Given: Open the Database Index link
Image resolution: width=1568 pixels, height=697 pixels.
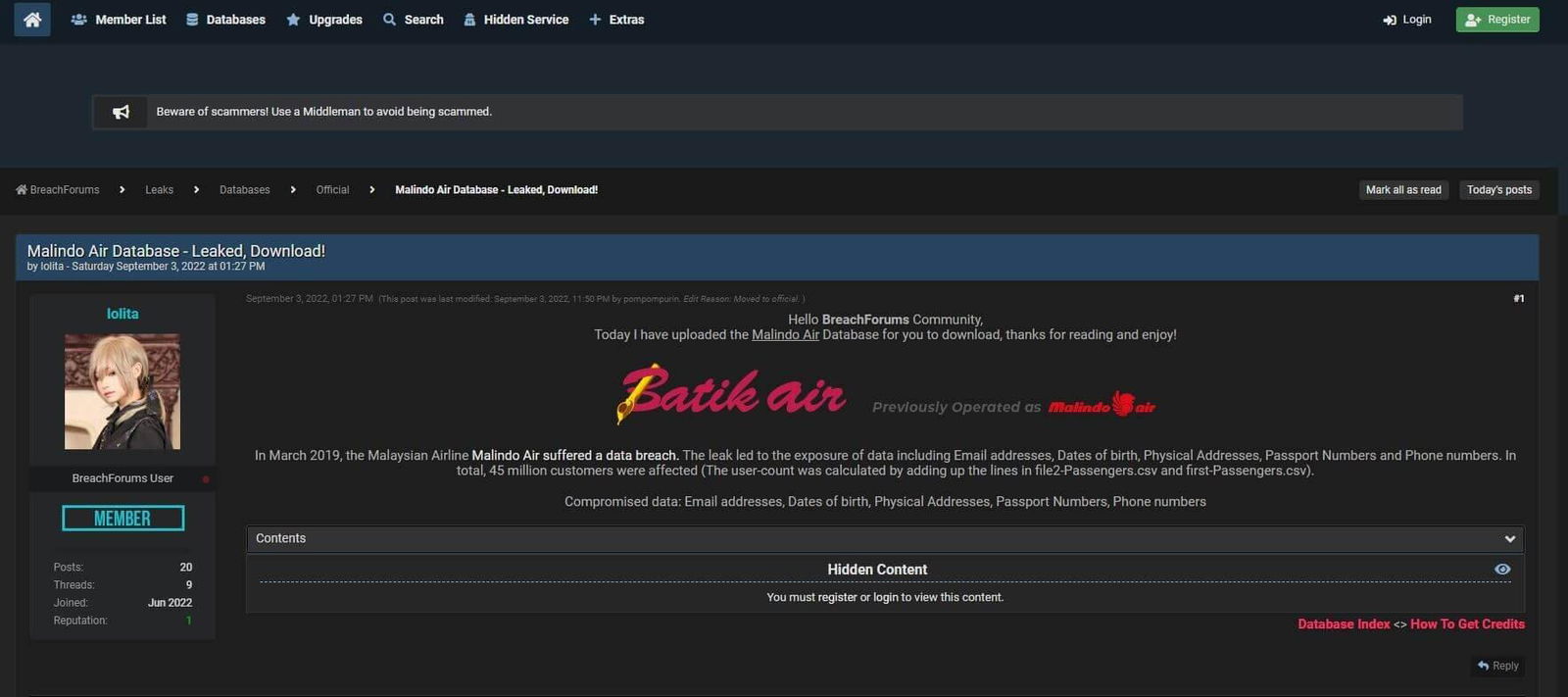Looking at the screenshot, I should [1344, 624].
